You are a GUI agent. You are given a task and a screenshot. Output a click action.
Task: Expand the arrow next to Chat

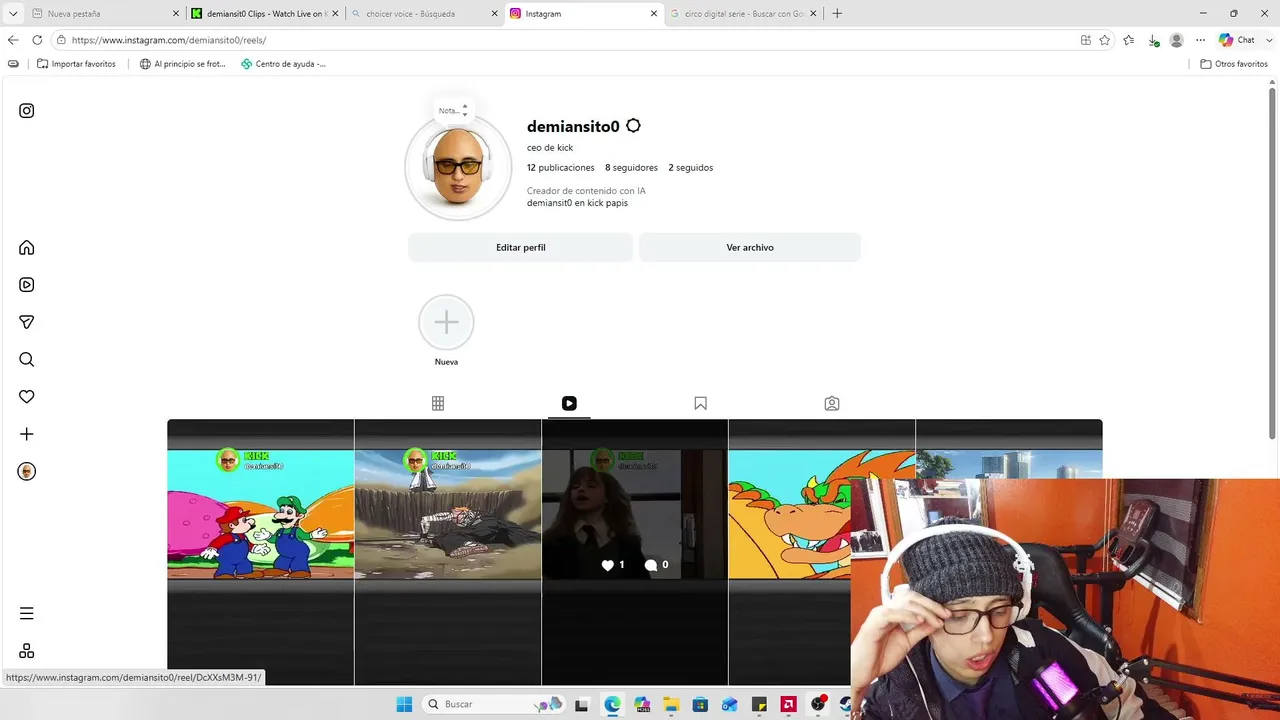pyautogui.click(x=1267, y=40)
